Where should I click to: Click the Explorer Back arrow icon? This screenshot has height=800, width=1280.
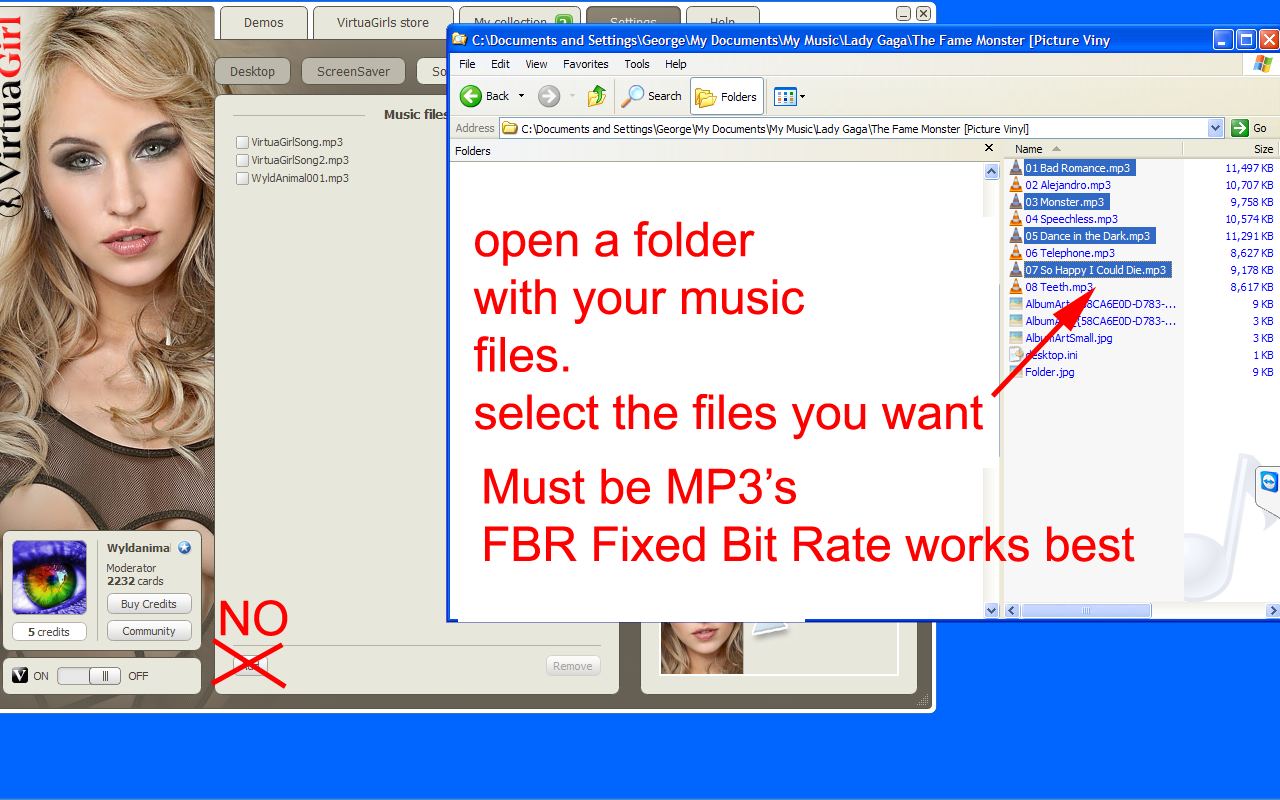pos(471,96)
